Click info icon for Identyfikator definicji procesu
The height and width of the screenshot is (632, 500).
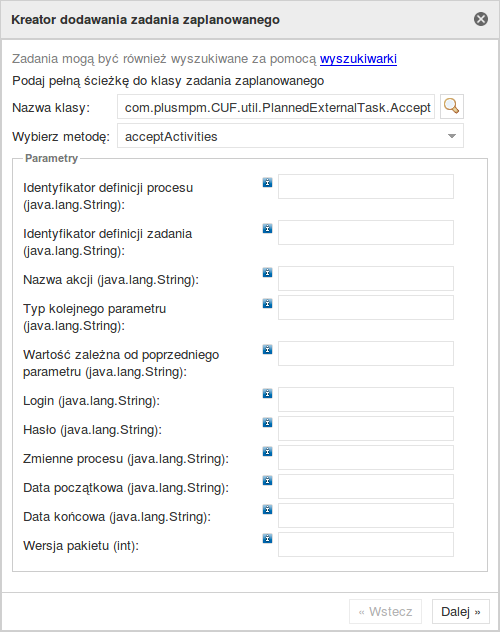click(268, 183)
